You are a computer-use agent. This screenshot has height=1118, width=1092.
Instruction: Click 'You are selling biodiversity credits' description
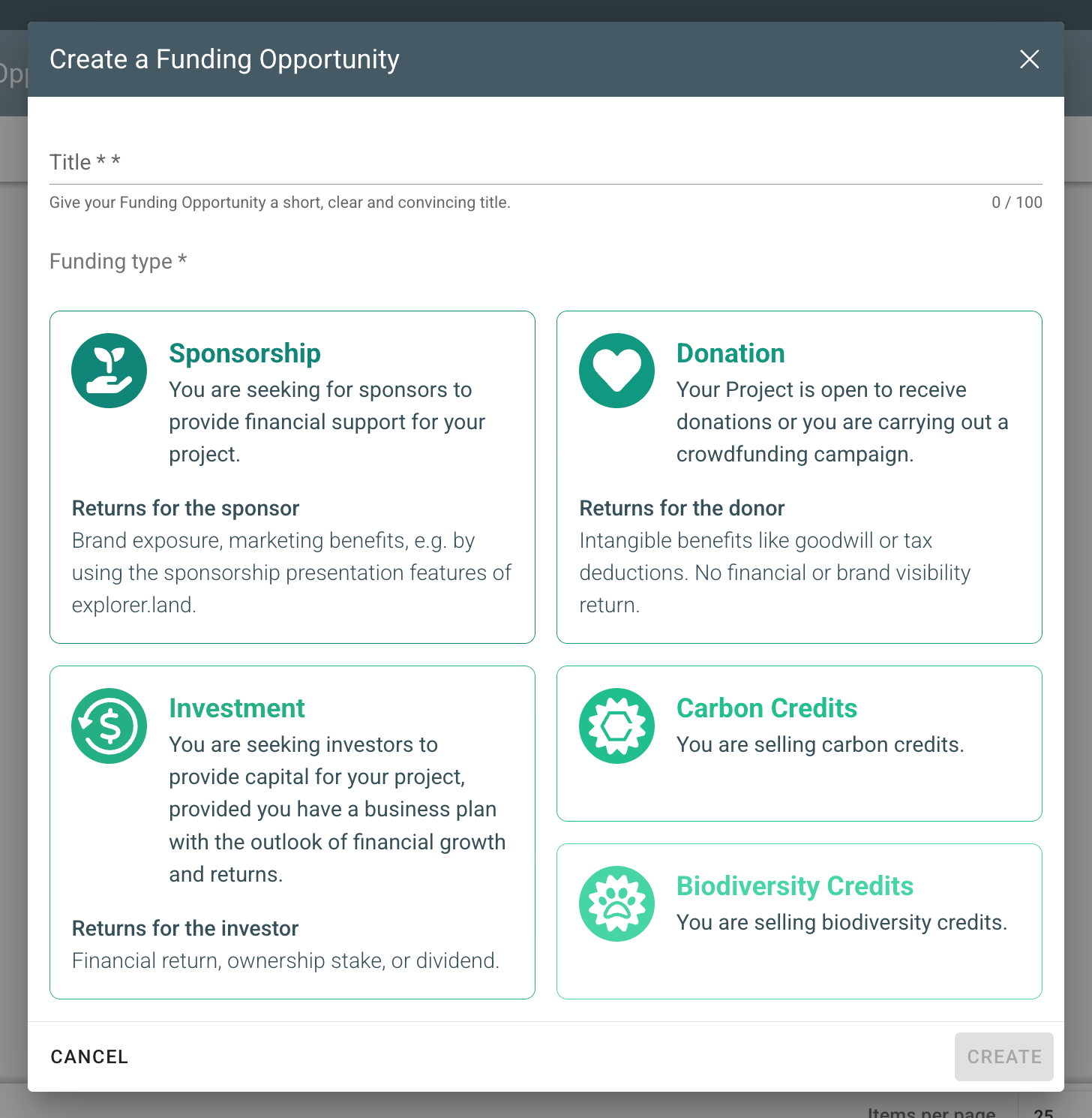click(841, 922)
